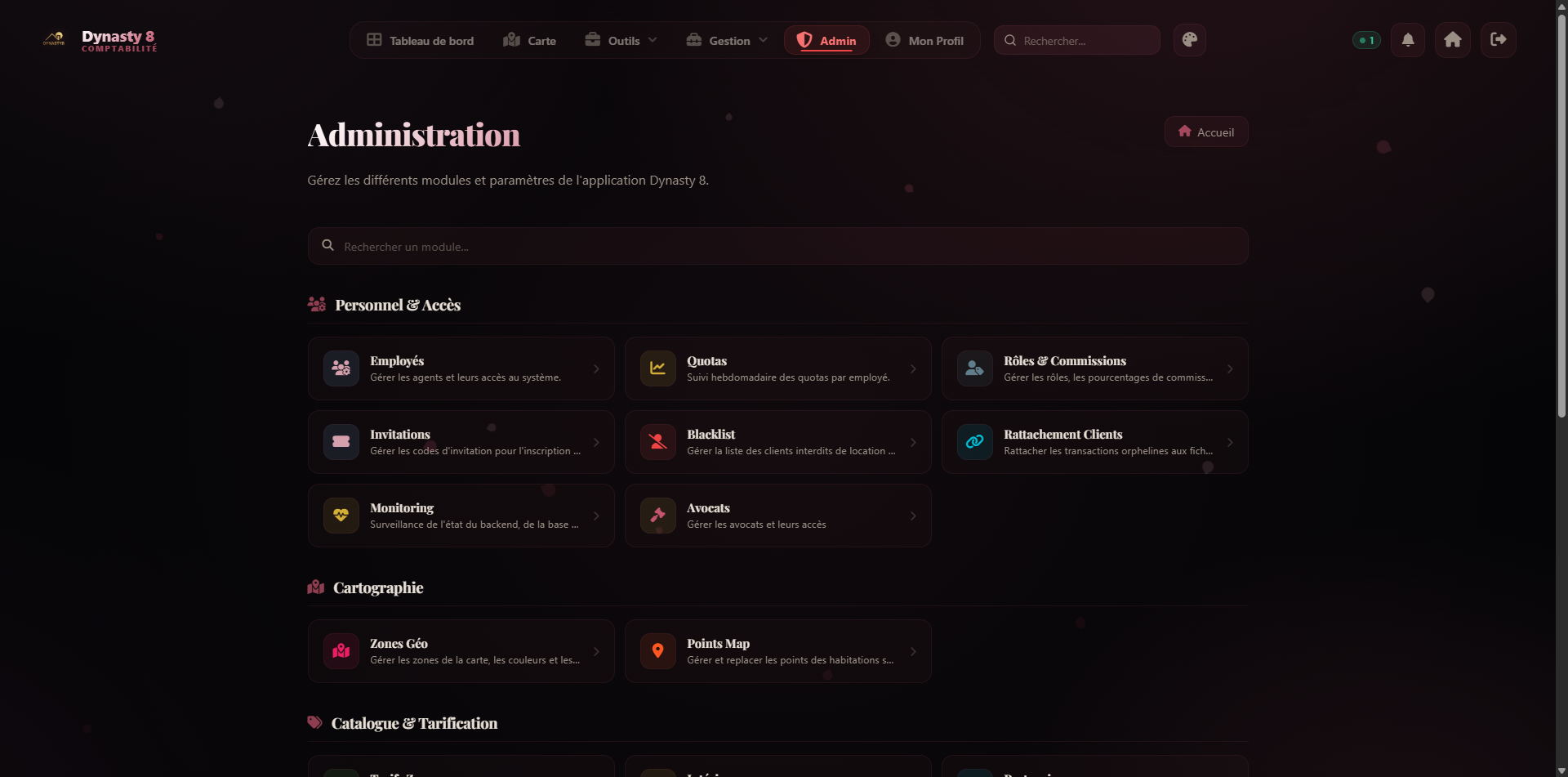
Task: Click the Quotas chart icon
Action: (657, 368)
